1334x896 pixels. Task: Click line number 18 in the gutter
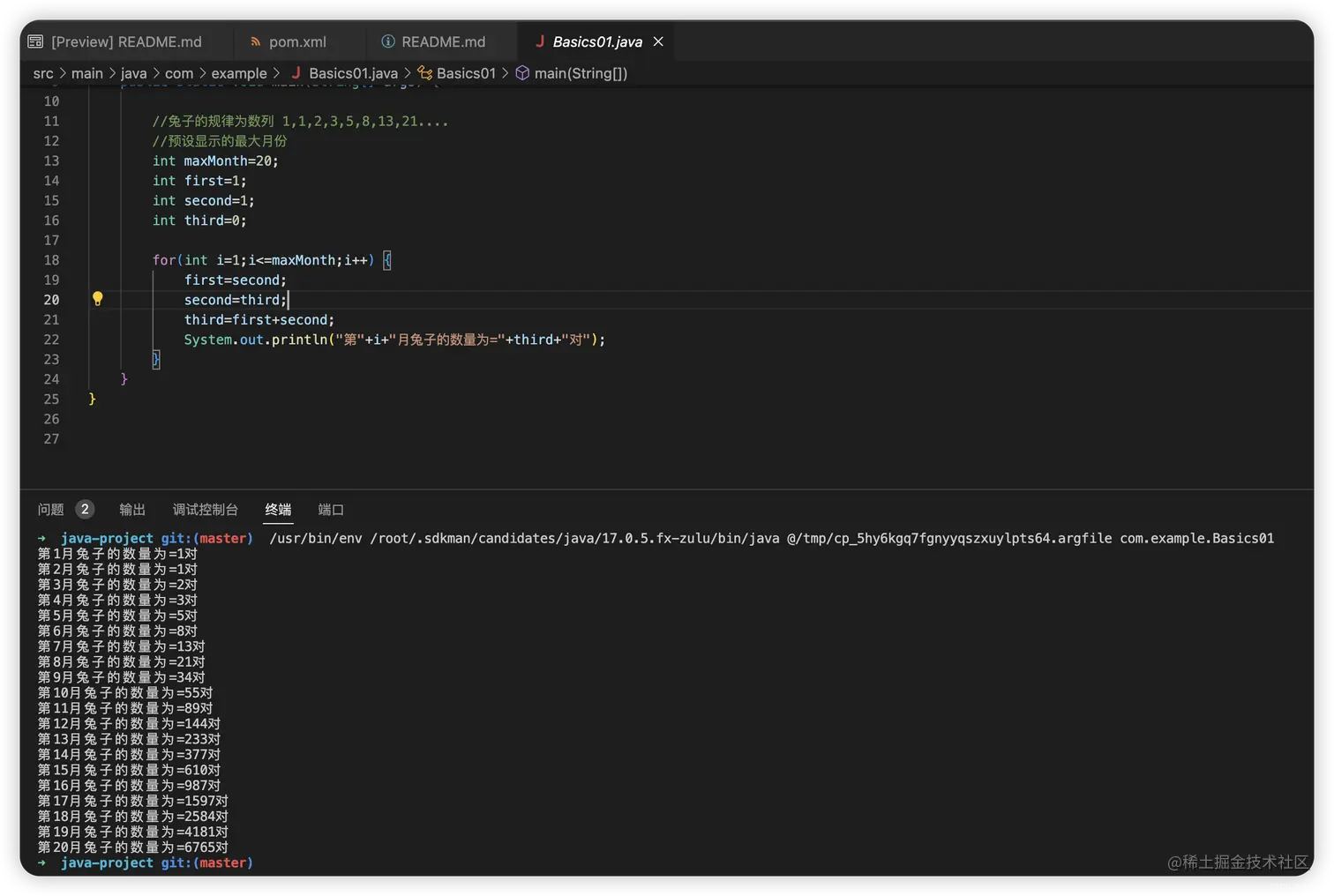(51, 260)
